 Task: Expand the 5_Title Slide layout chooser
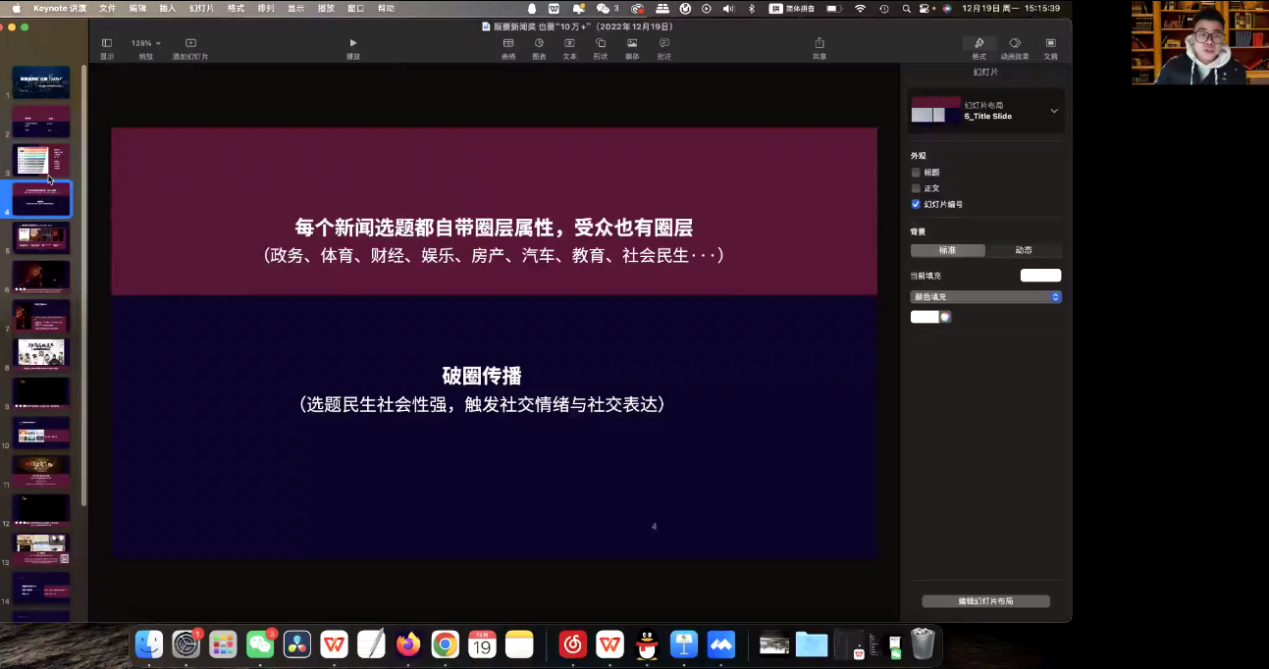click(1053, 111)
